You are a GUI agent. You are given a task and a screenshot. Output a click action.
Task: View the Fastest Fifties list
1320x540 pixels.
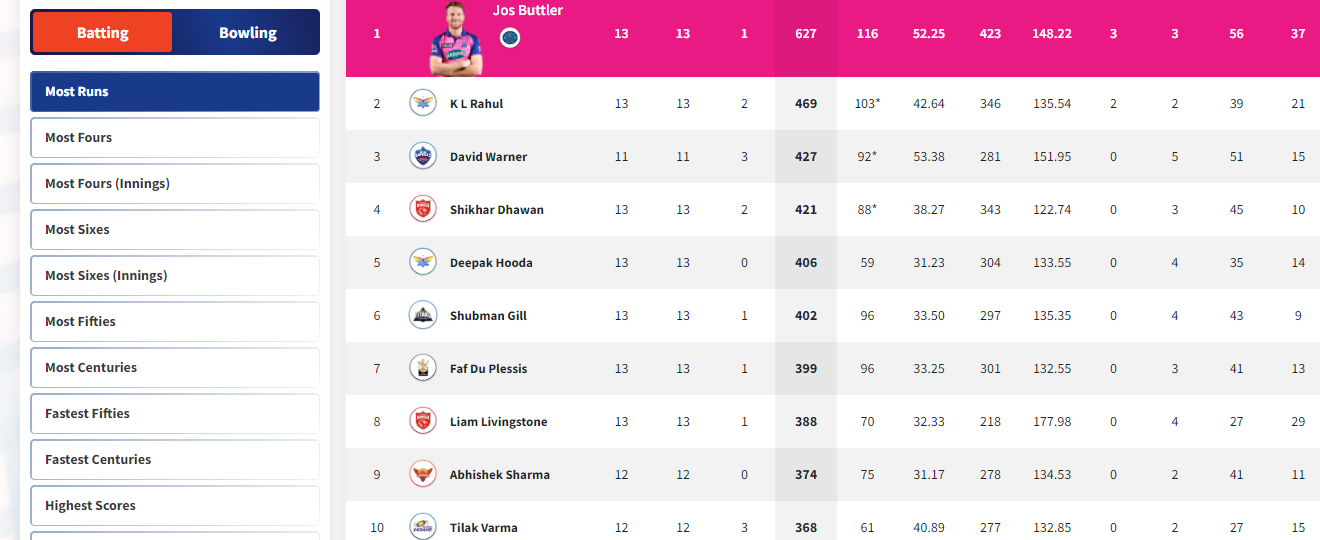tap(175, 413)
